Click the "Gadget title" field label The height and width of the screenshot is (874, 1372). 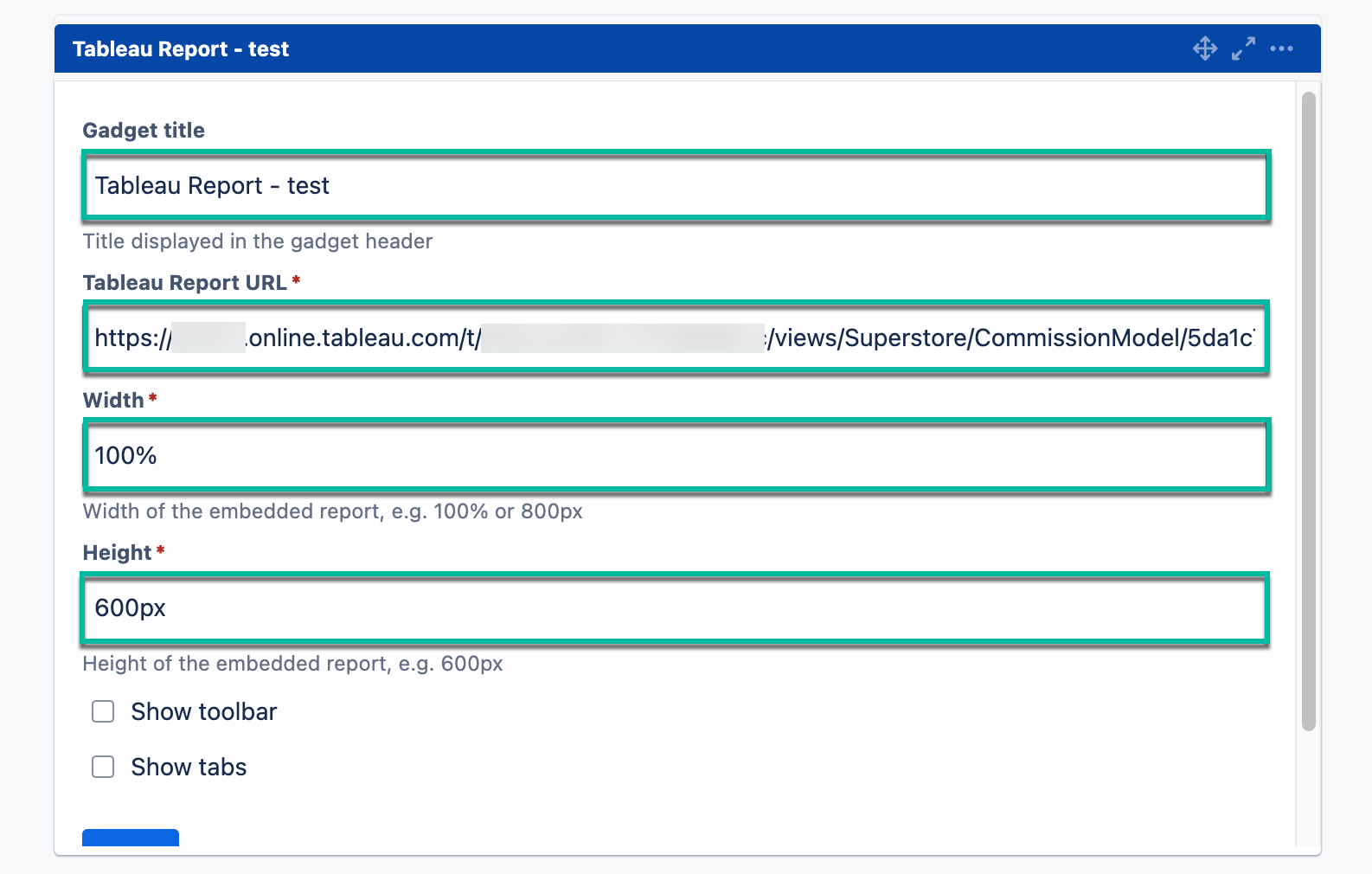[144, 131]
